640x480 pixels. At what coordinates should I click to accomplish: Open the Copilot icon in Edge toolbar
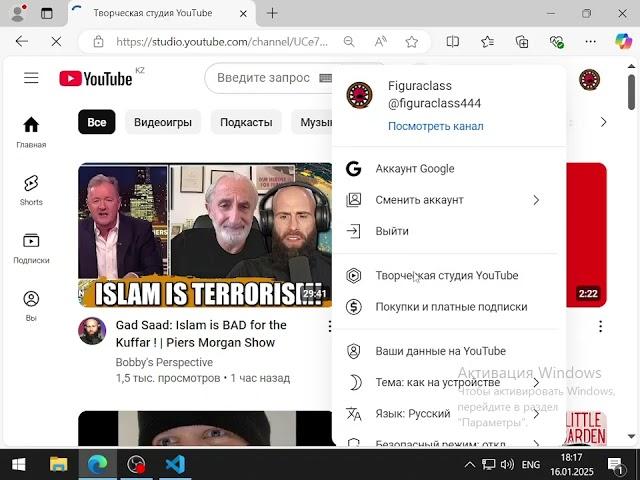click(623, 42)
